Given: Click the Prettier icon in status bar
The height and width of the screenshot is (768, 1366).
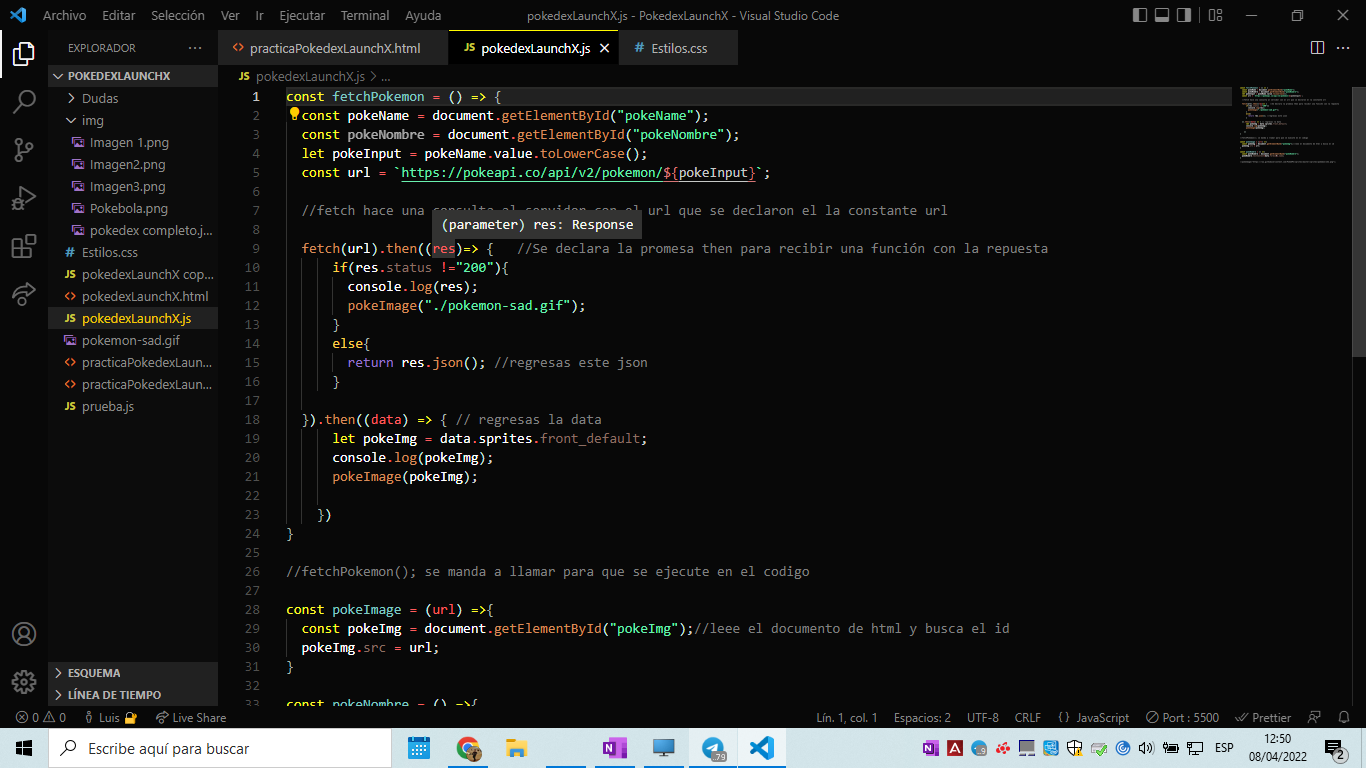Looking at the screenshot, I should click(x=1263, y=717).
